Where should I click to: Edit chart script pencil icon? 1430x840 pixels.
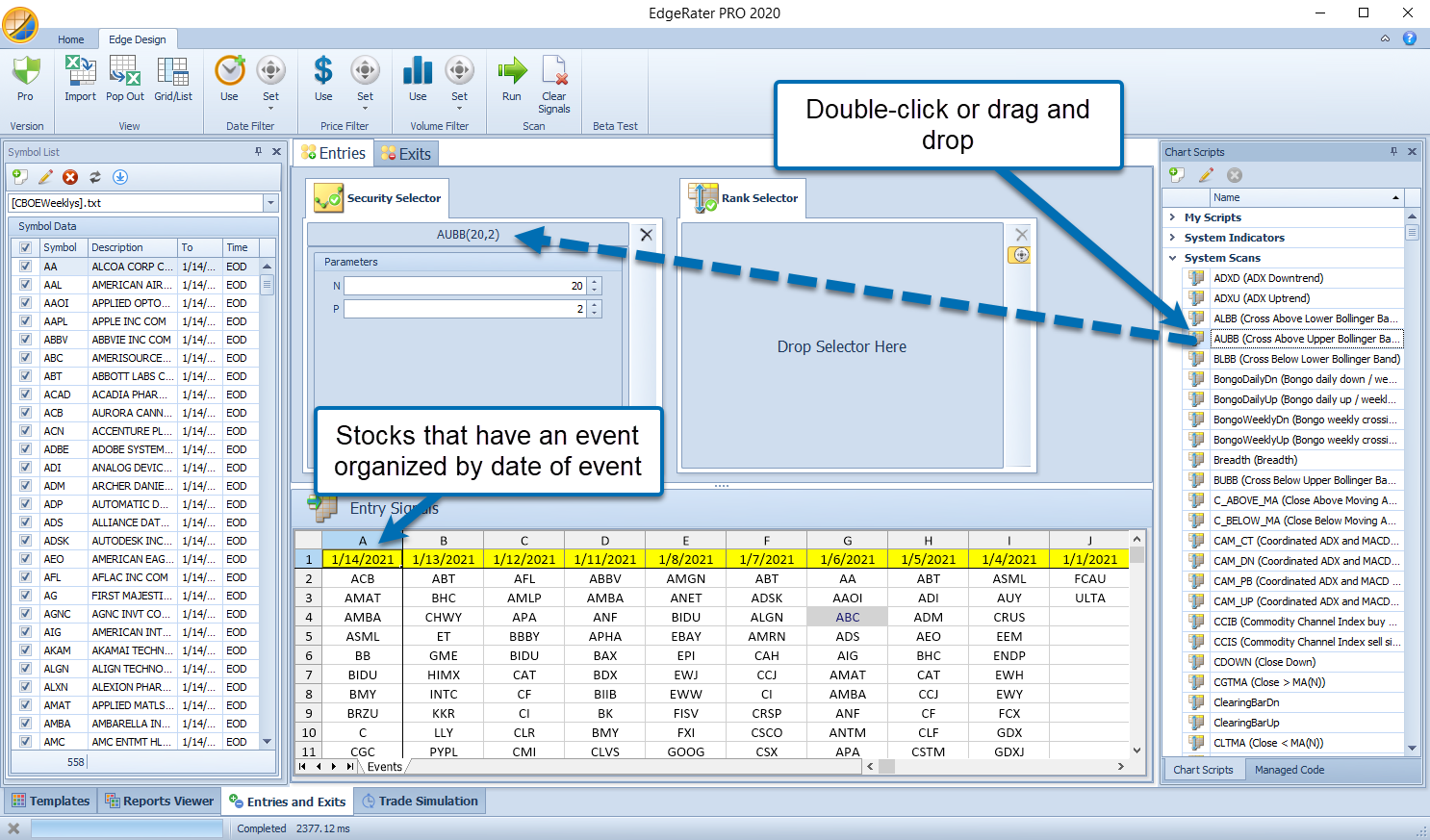coord(1206,175)
